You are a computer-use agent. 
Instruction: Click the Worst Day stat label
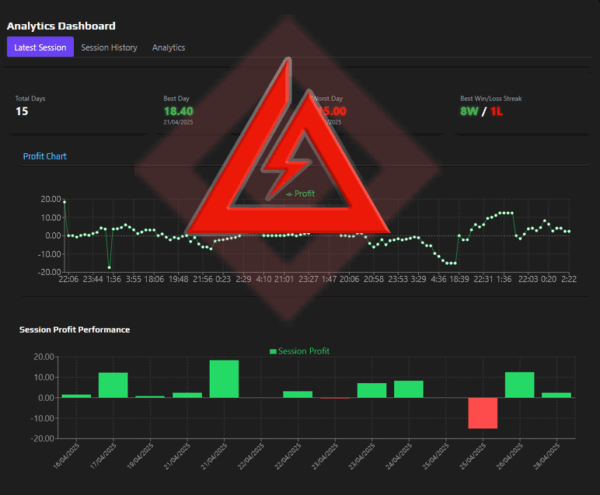[330, 99]
